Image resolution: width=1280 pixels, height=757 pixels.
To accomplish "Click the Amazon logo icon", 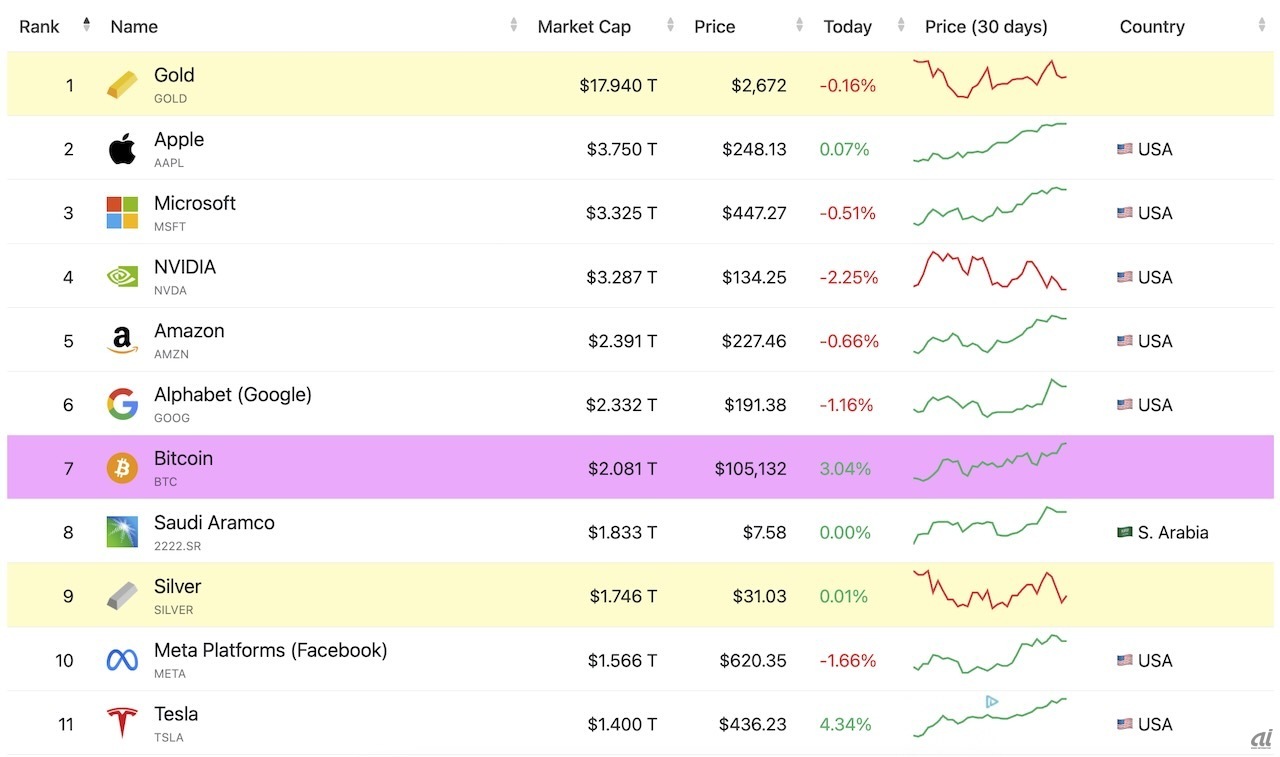I will click(122, 341).
